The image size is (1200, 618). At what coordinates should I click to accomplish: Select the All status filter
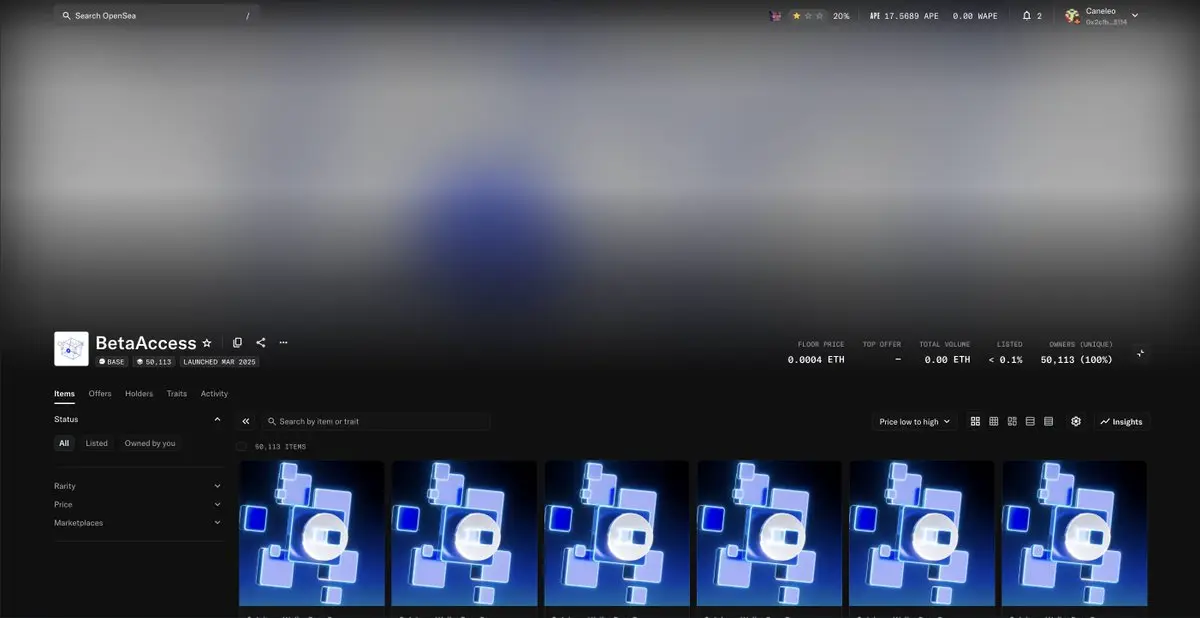point(64,443)
